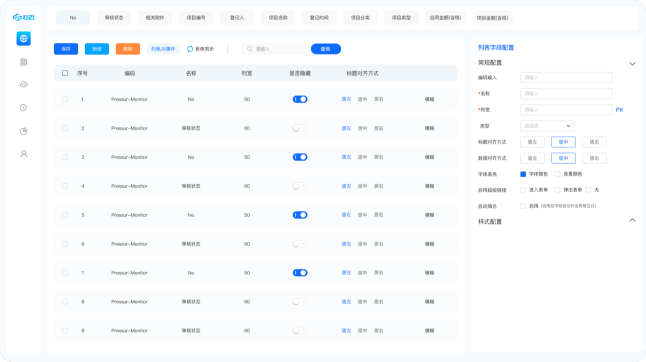Image resolution: width=646 pixels, height=362 pixels.
Task: Click the orange 删除 button
Action: pos(128,49)
